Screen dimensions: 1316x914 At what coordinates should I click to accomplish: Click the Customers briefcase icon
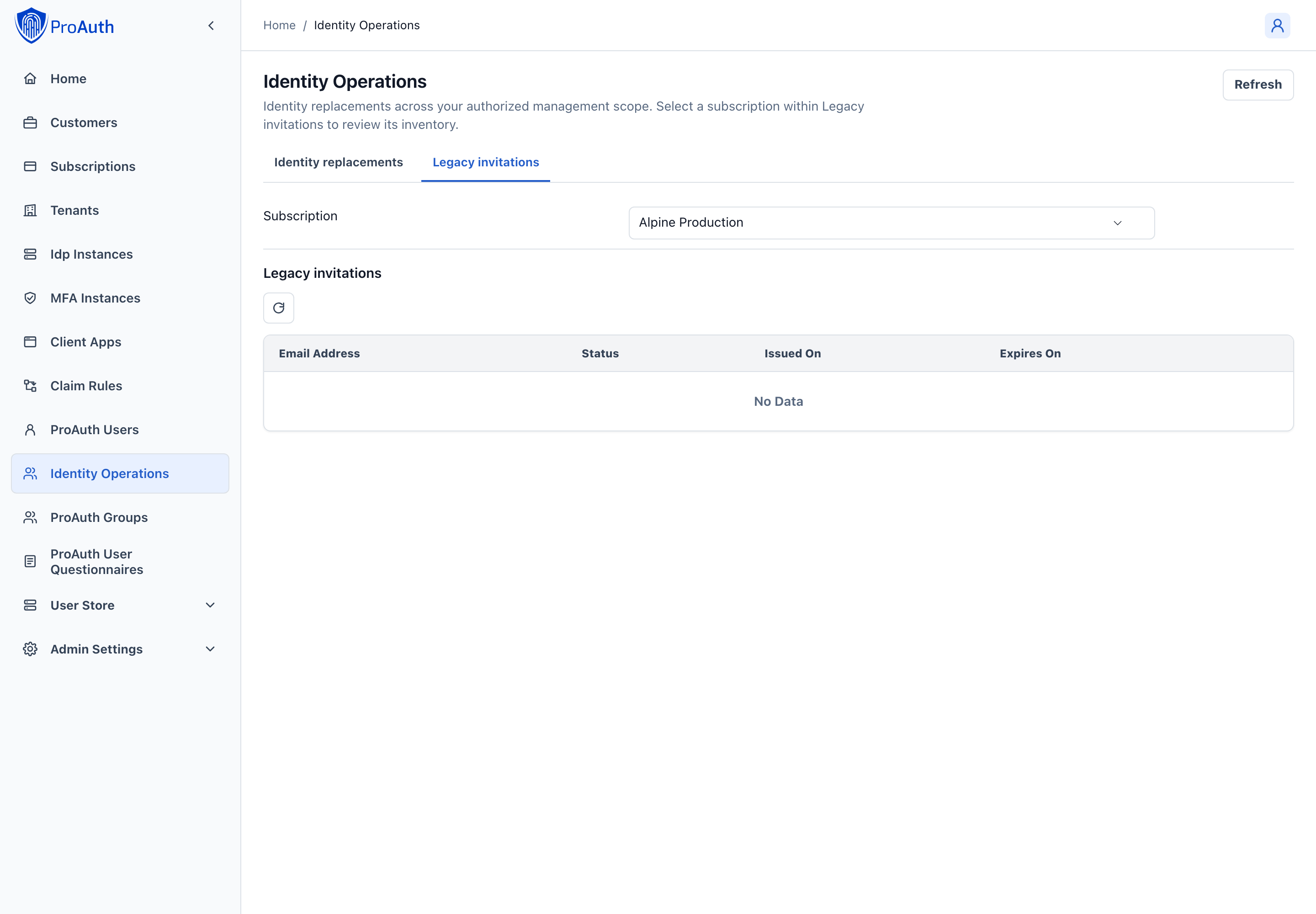click(30, 122)
